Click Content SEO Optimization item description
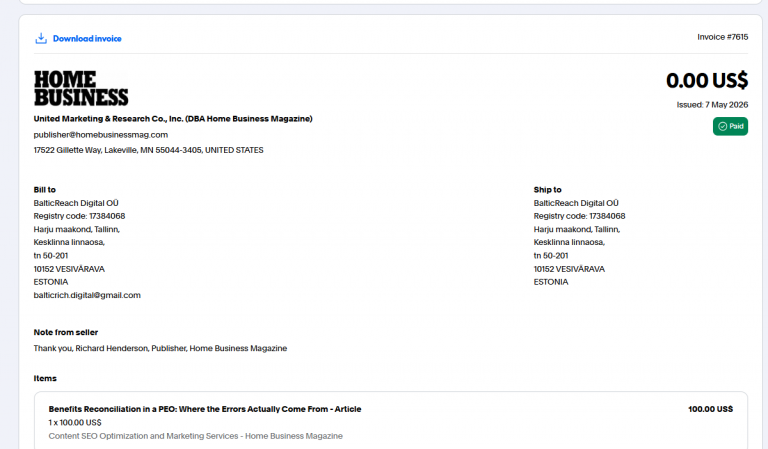 (195, 436)
